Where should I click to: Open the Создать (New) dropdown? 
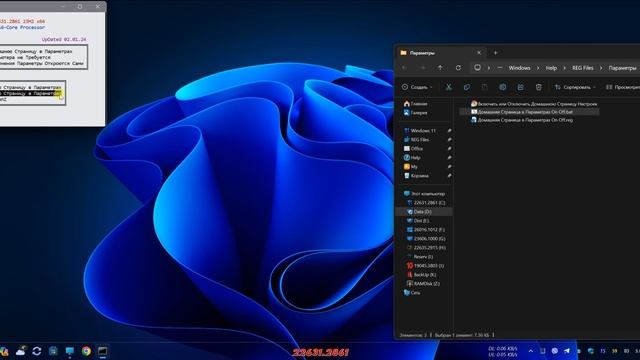point(417,87)
